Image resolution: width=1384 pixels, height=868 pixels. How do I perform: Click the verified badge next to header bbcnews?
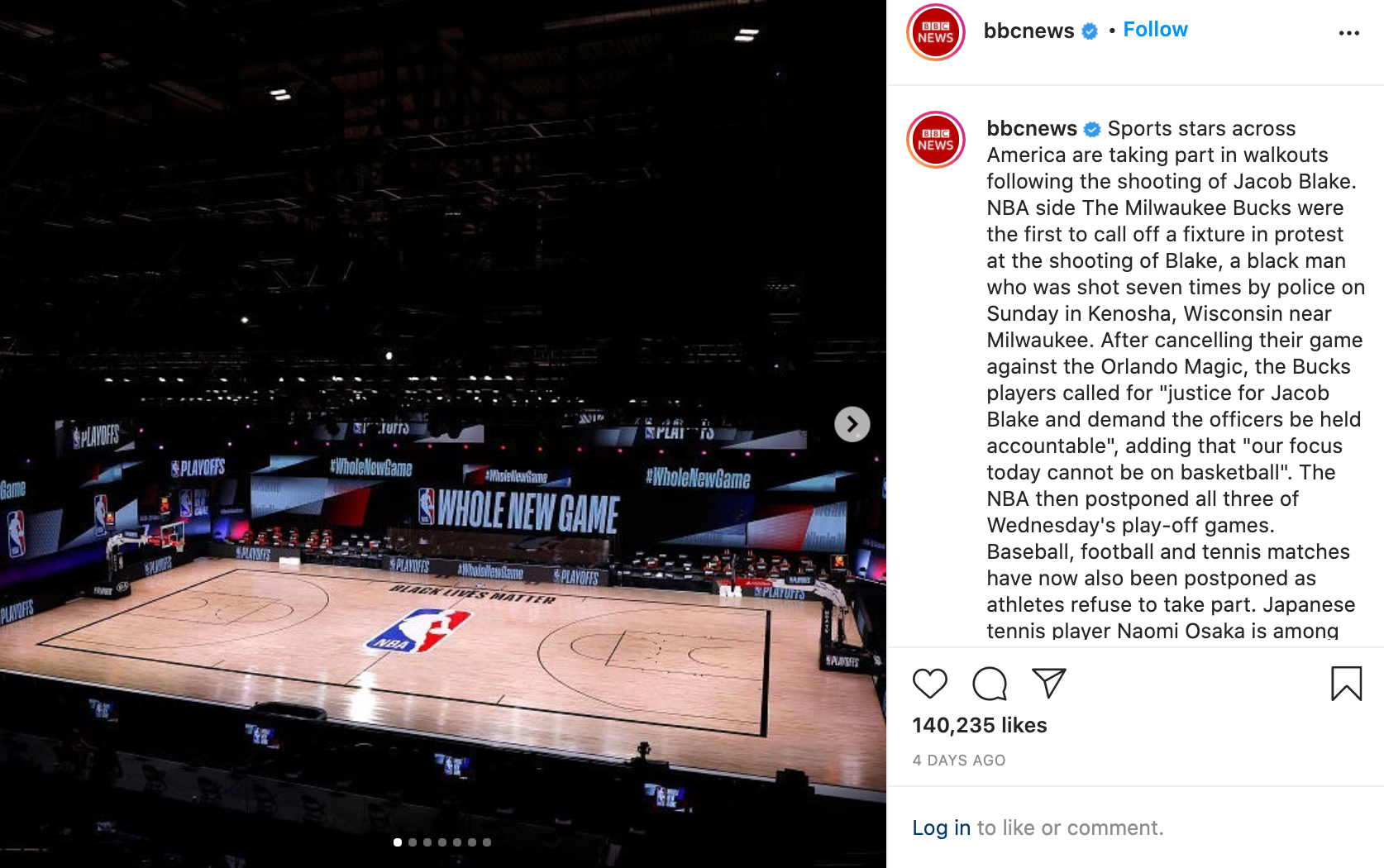click(1090, 31)
